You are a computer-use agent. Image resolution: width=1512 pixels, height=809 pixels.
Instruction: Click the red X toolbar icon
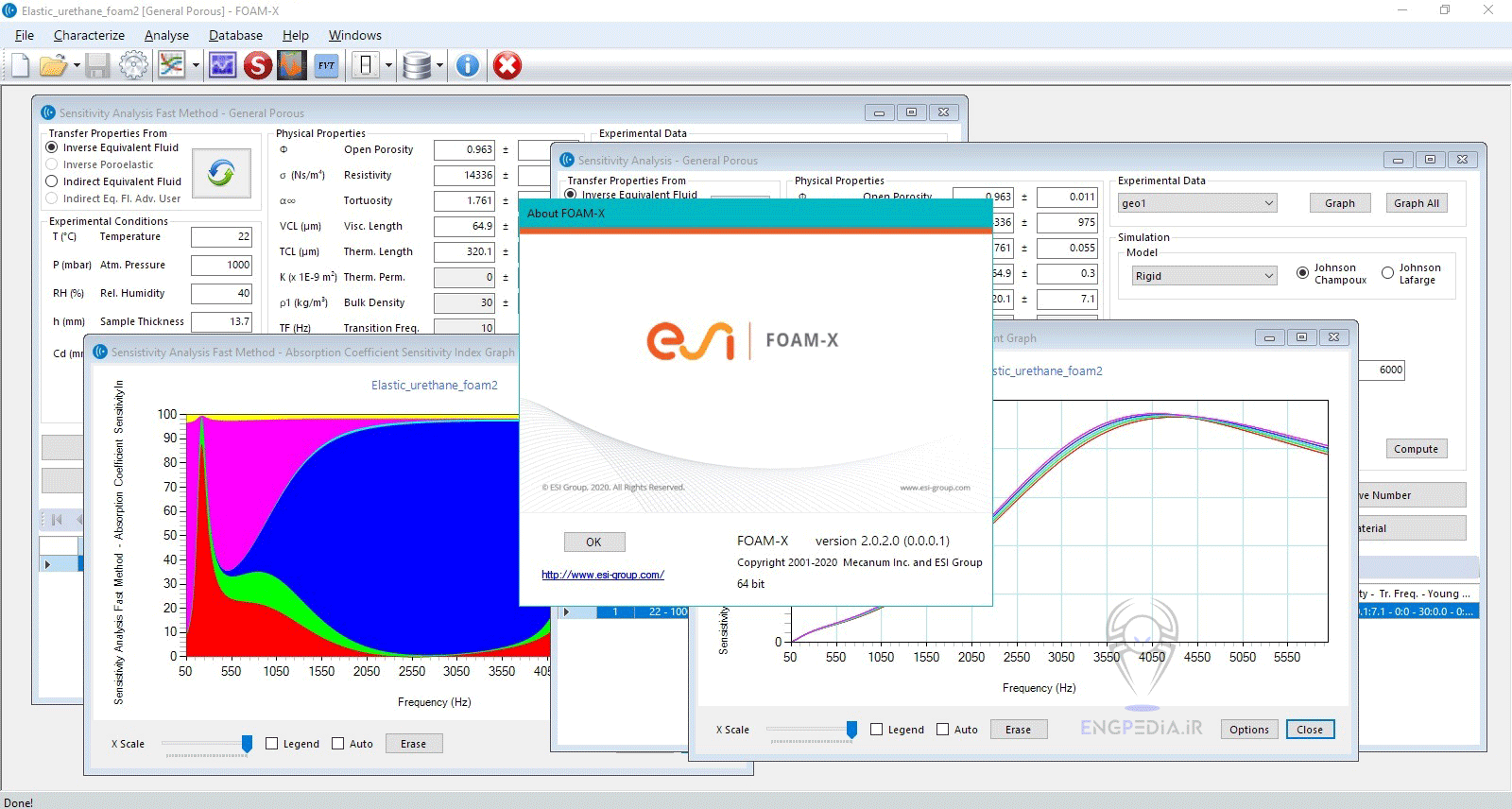(507, 65)
